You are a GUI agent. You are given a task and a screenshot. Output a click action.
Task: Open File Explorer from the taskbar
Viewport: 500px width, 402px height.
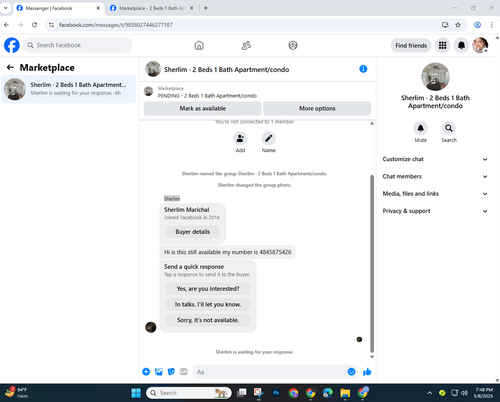coord(345,393)
